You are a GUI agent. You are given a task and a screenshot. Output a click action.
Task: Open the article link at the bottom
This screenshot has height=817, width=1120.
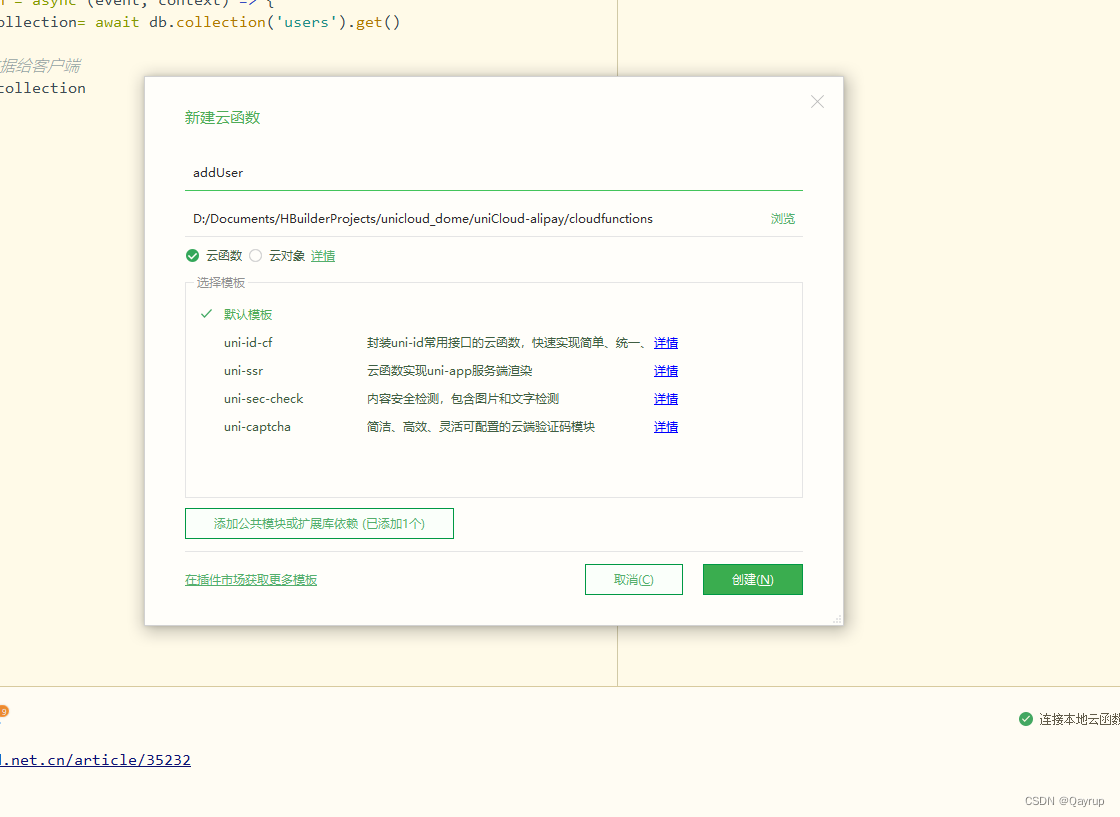tap(95, 759)
